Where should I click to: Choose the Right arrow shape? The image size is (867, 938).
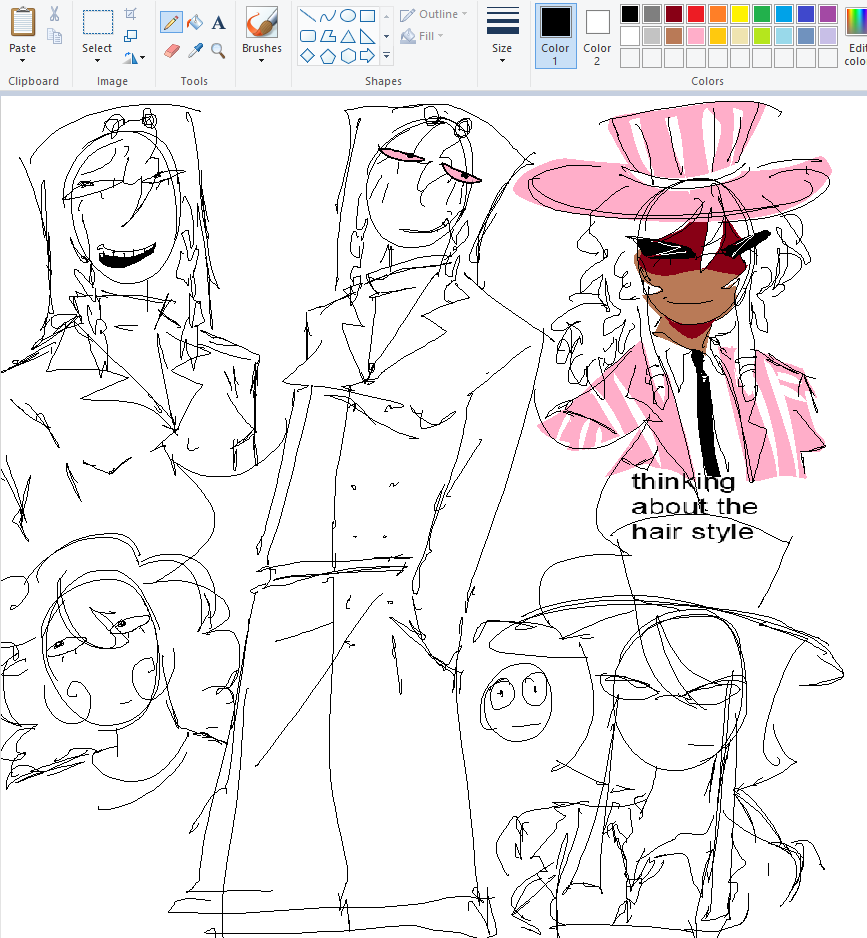pyautogui.click(x=367, y=56)
